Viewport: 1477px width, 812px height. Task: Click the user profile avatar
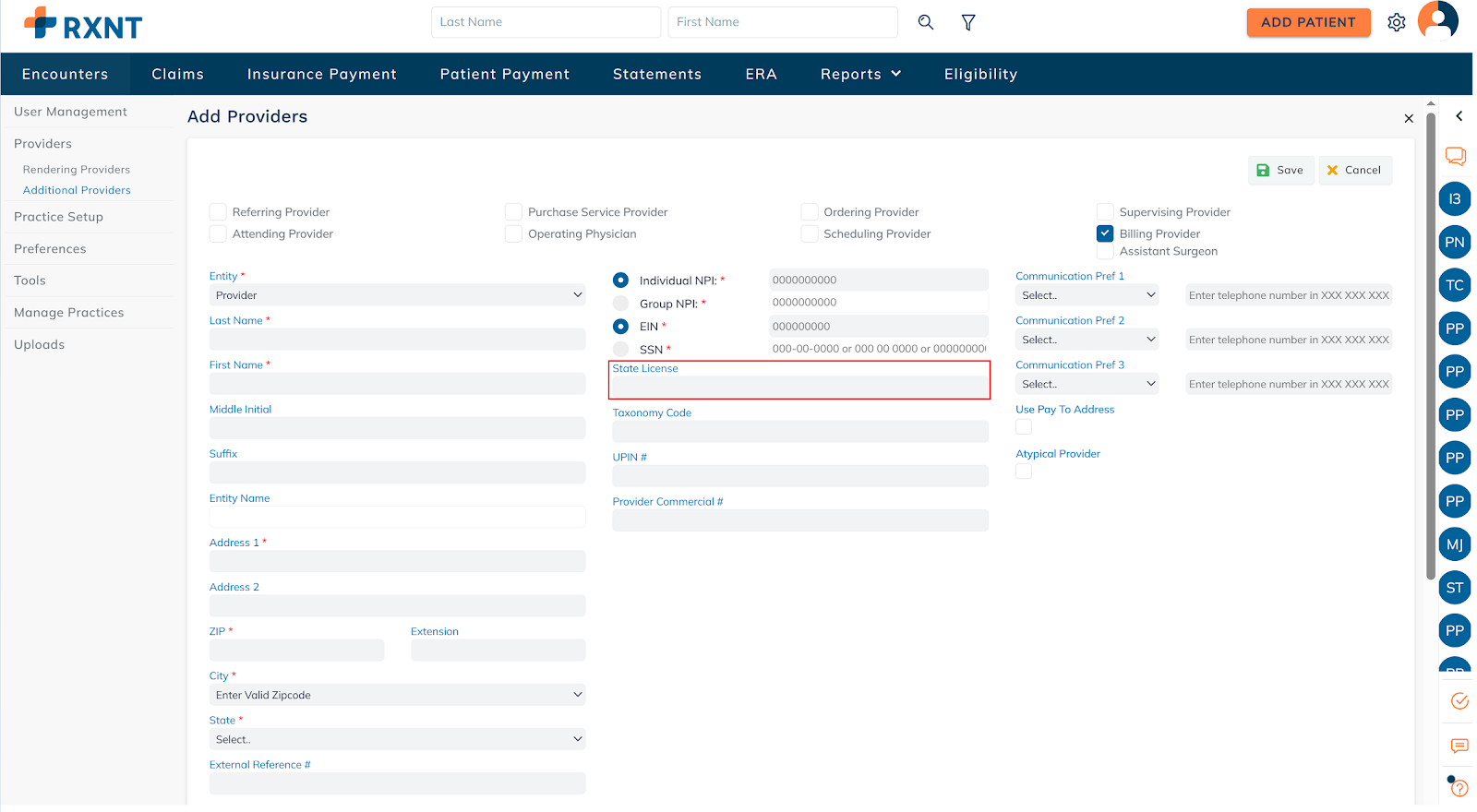click(x=1437, y=20)
